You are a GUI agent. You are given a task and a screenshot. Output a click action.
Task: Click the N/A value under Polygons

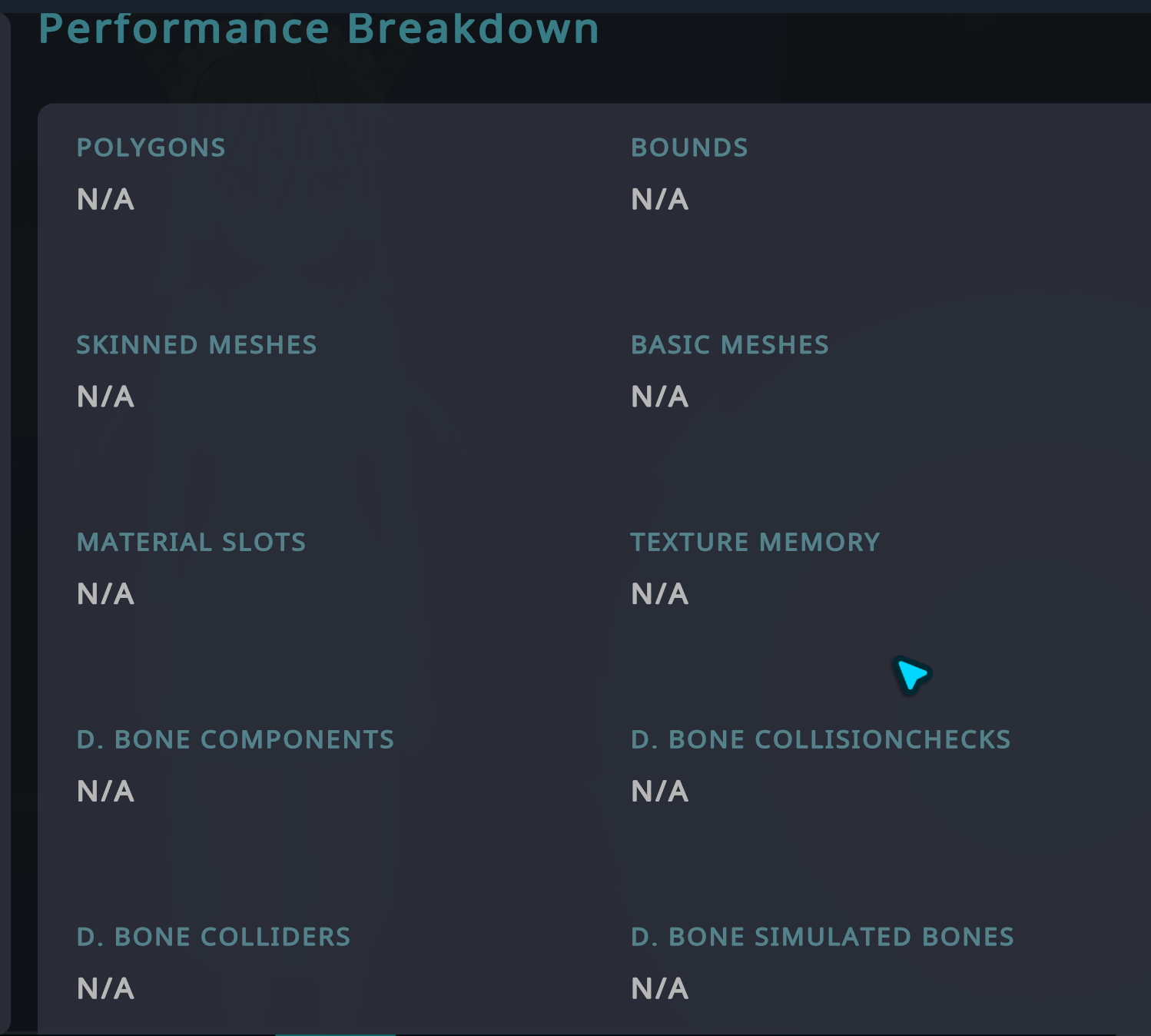pos(106,199)
